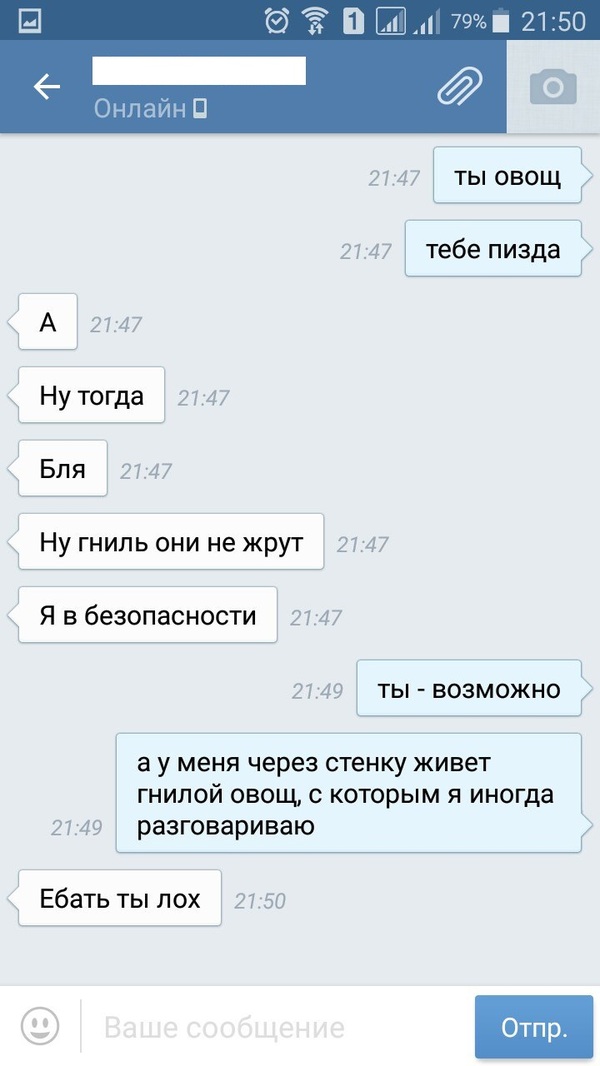
Task: Select the message 'Я в безопасности'
Action: click(147, 615)
